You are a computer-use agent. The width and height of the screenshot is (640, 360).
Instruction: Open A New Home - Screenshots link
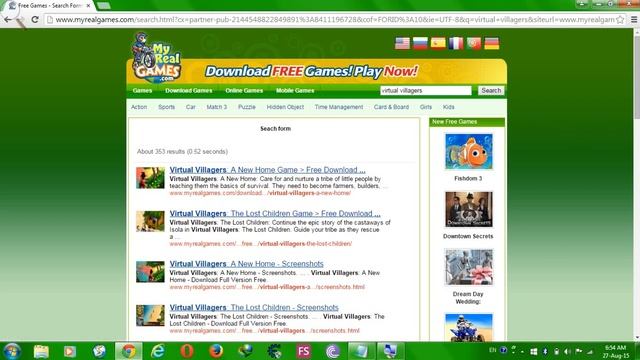click(x=247, y=264)
